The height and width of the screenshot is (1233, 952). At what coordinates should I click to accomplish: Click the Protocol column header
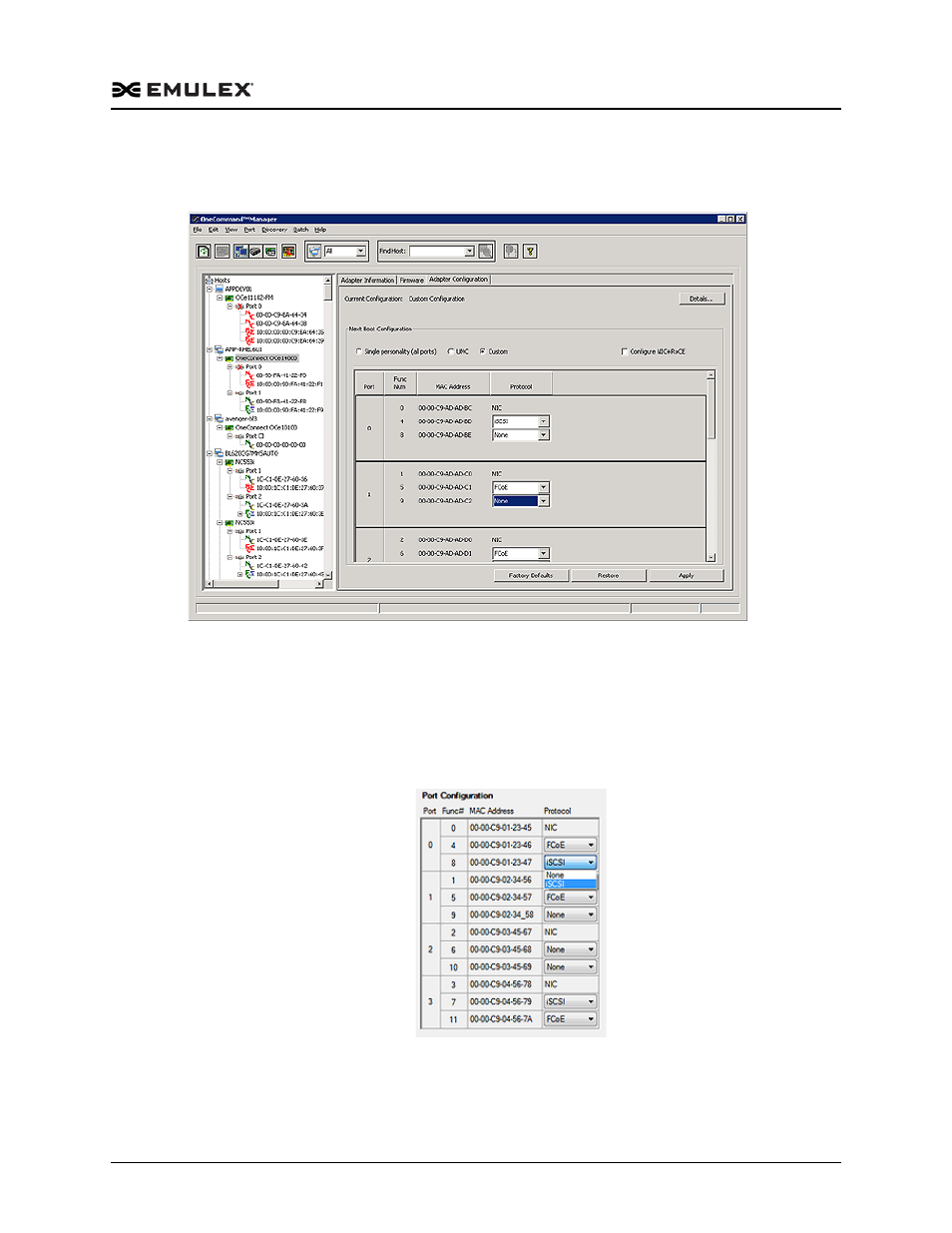click(x=521, y=383)
